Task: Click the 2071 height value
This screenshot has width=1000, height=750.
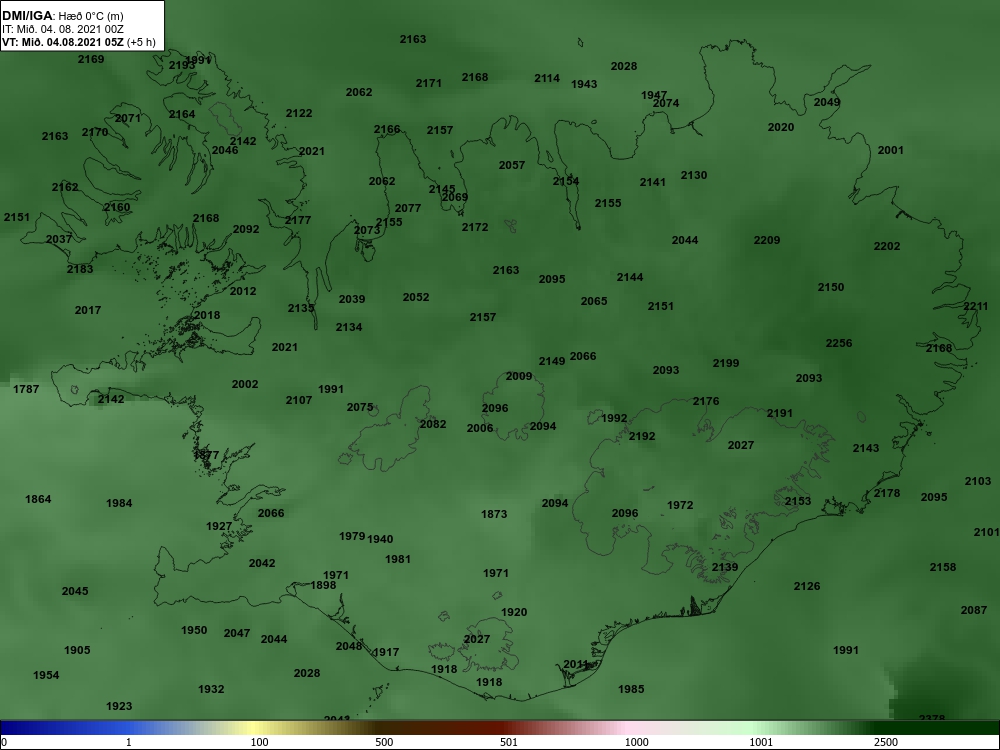Action: [128, 119]
